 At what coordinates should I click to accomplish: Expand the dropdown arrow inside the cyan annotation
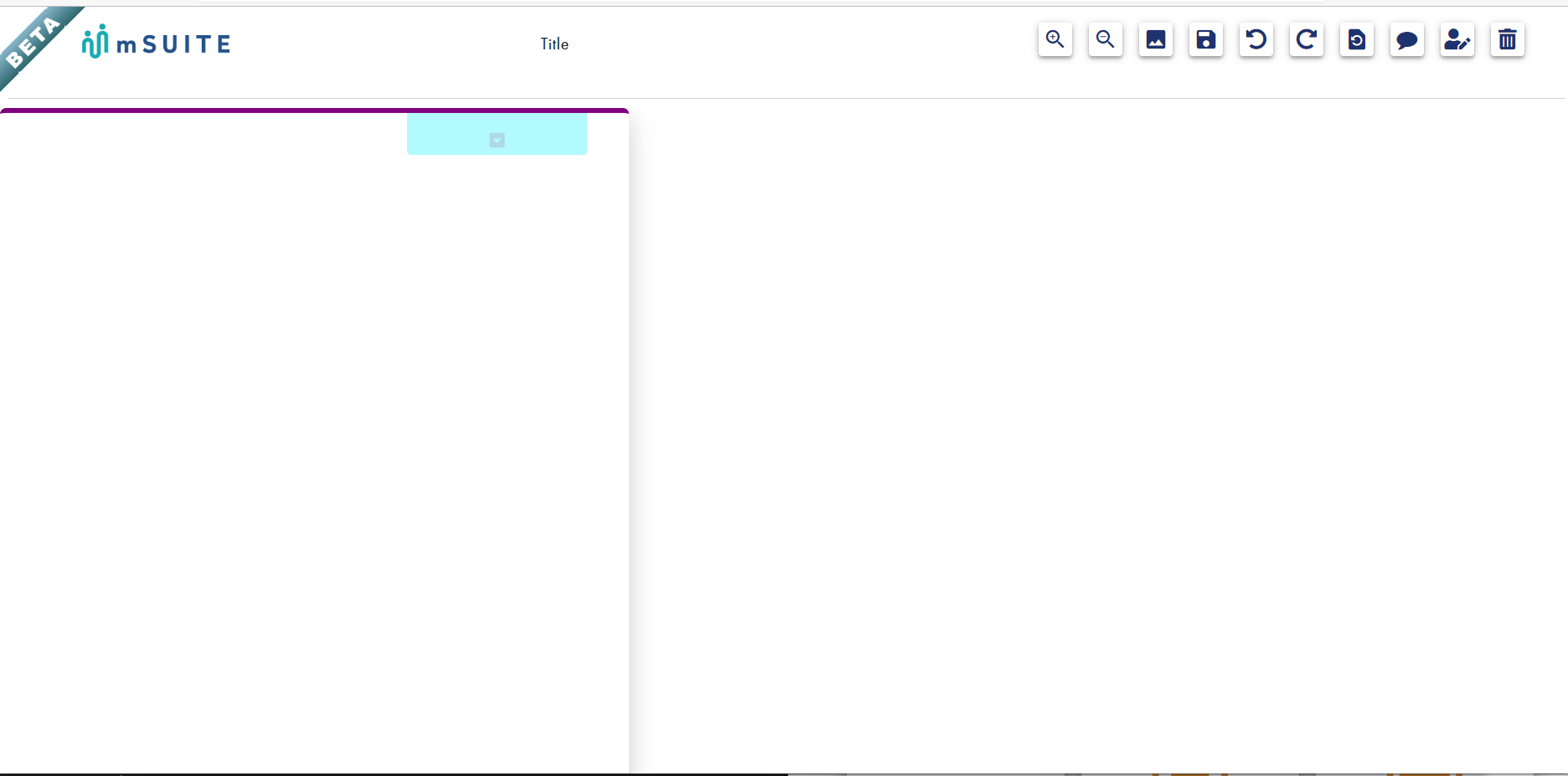pyautogui.click(x=498, y=141)
